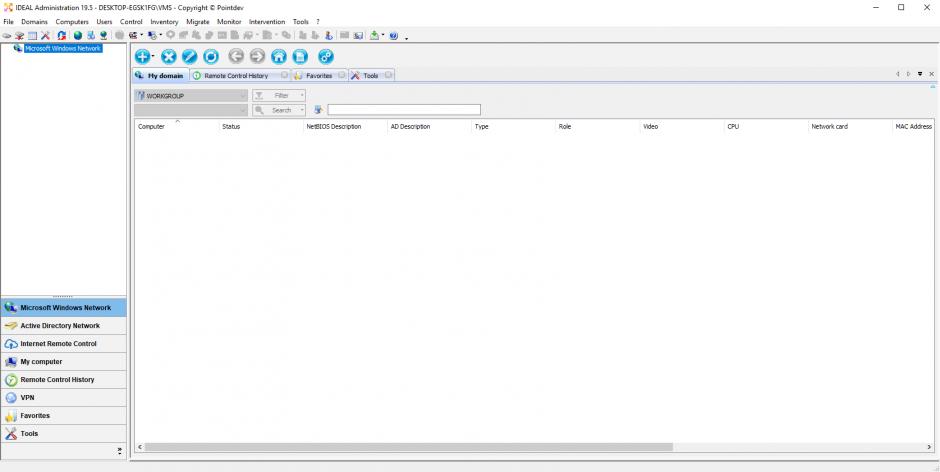Viewport: 940px width, 472px height.
Task: Click the blue document page button
Action: 300,56
